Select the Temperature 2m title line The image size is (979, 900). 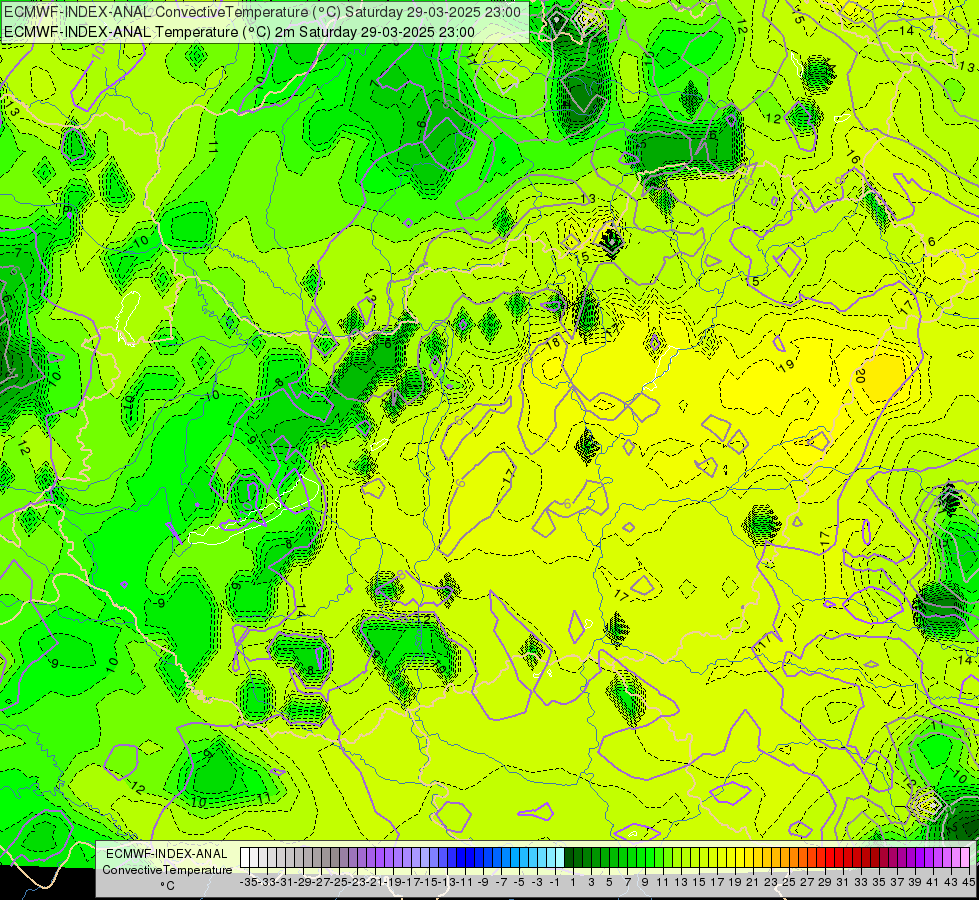click(x=239, y=32)
